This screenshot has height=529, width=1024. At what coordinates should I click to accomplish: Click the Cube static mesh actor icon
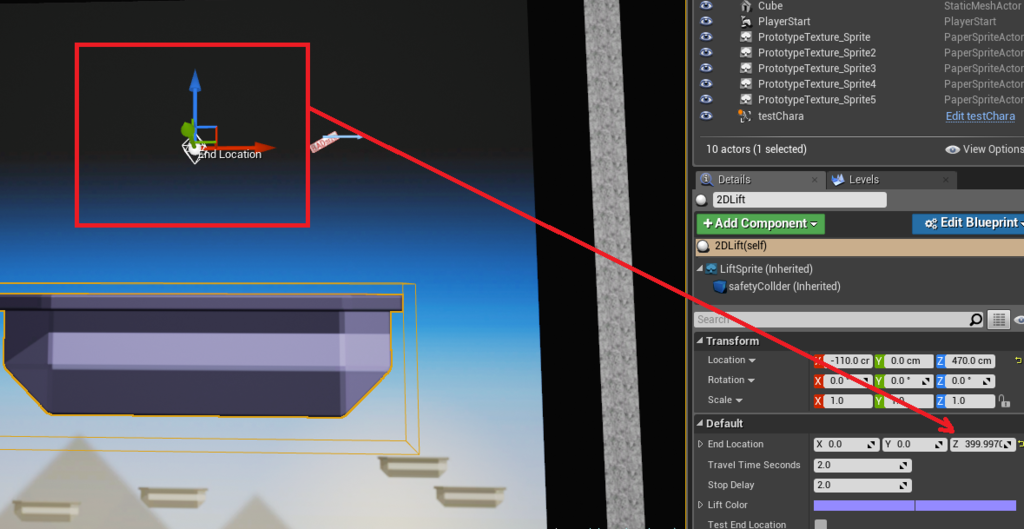click(x=745, y=6)
